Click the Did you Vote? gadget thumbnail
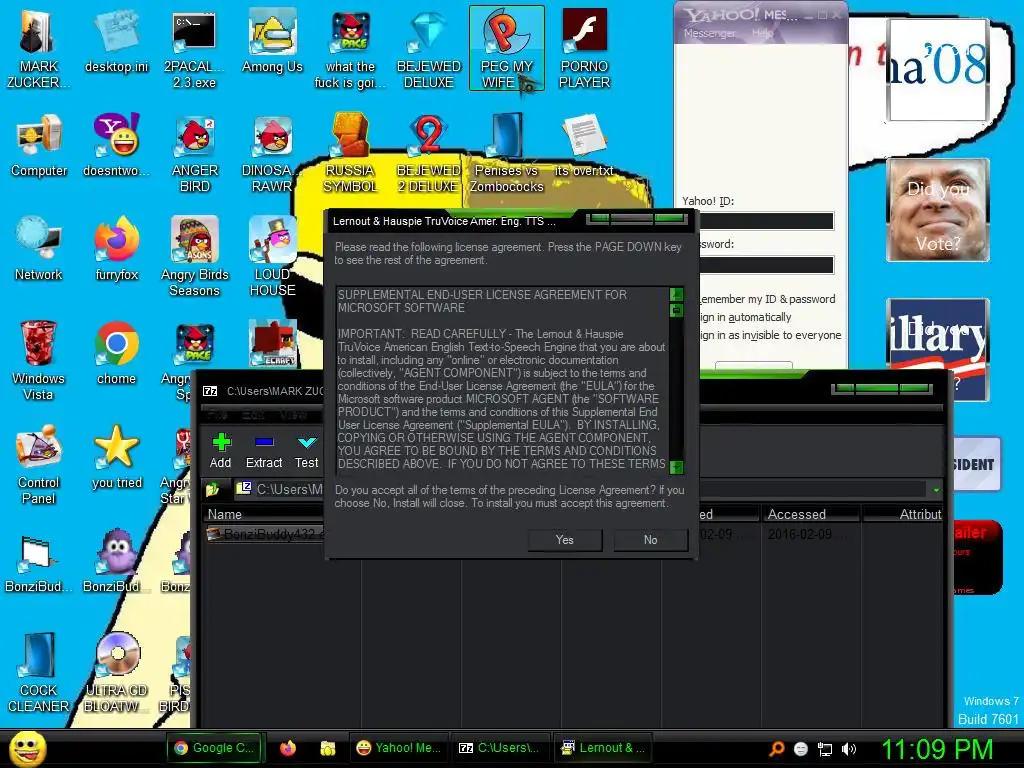 (938, 210)
